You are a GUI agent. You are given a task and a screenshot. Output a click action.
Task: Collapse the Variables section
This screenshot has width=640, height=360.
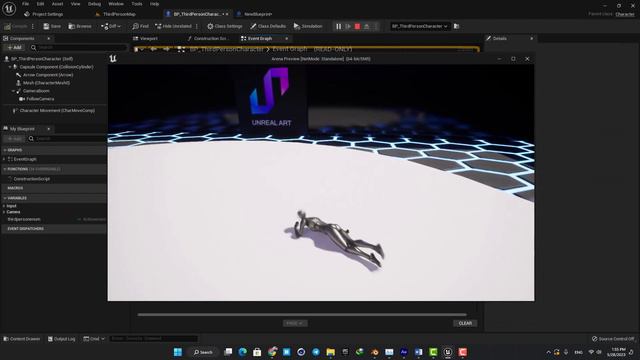[5, 198]
